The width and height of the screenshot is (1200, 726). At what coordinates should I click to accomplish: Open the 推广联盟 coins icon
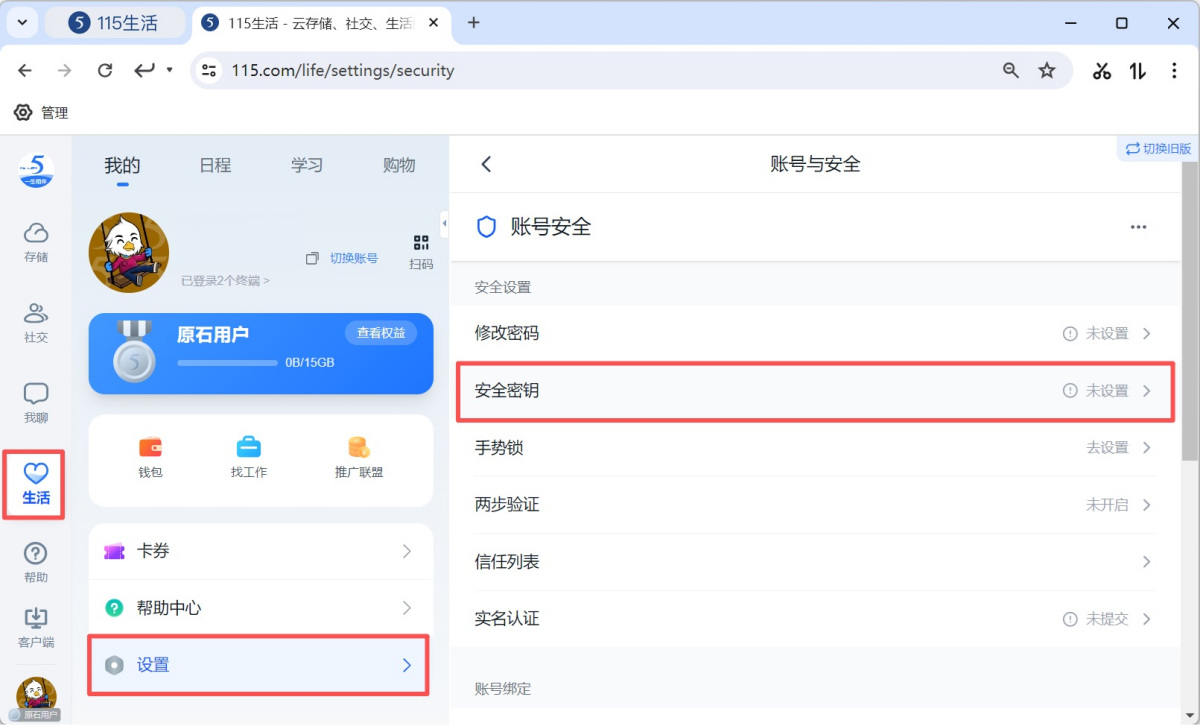tap(358, 456)
